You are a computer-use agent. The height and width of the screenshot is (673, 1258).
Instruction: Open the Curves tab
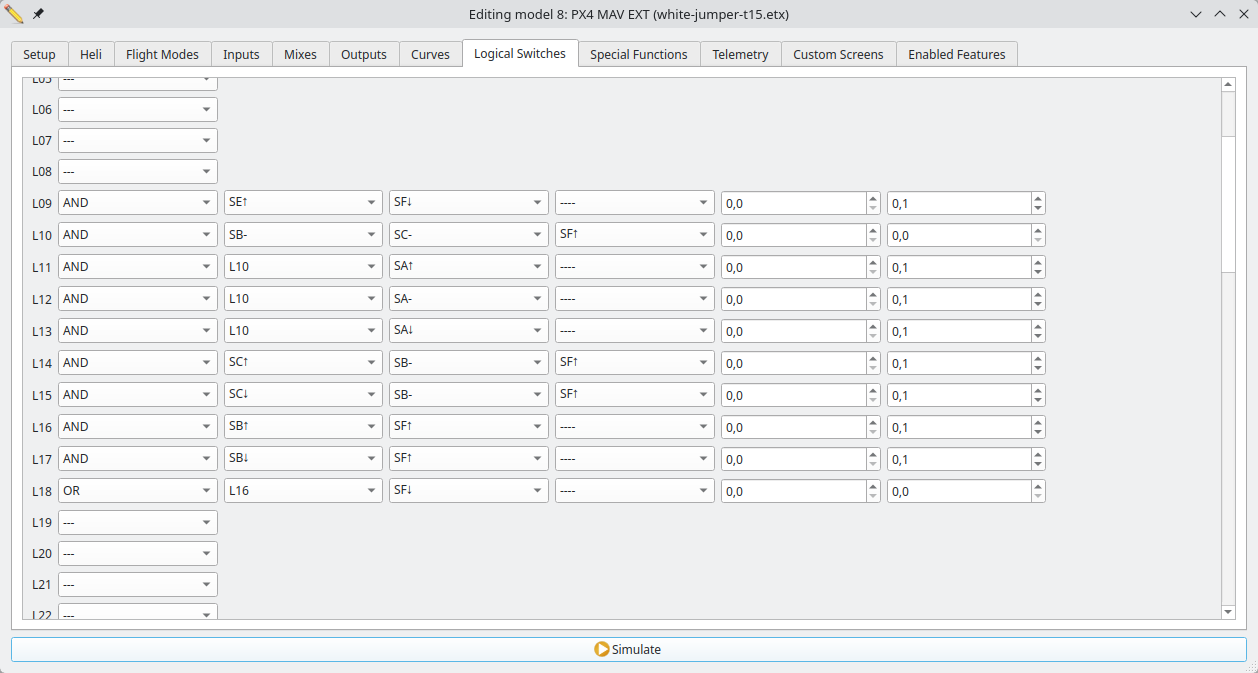click(x=430, y=54)
